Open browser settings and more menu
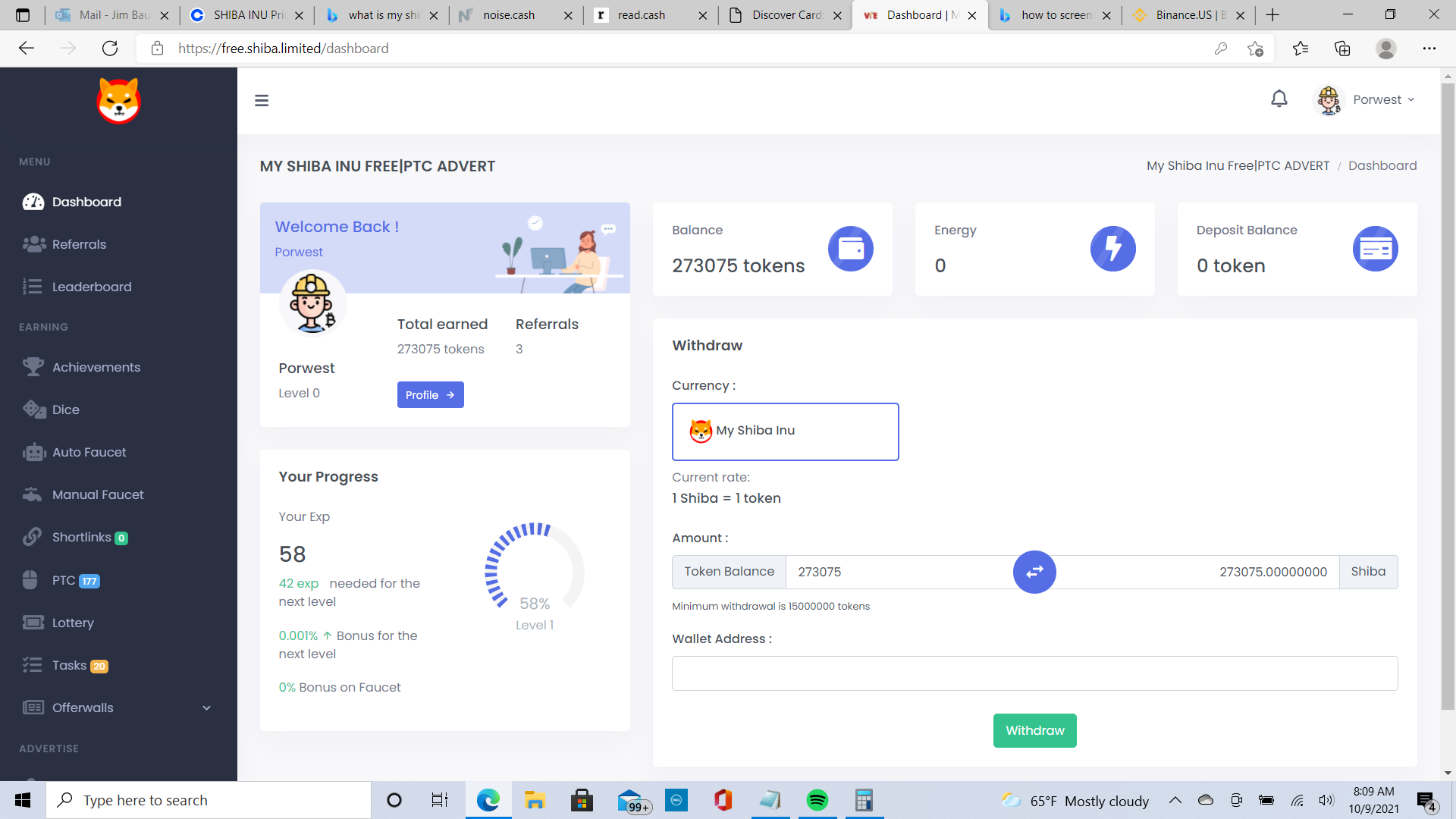 (1429, 49)
